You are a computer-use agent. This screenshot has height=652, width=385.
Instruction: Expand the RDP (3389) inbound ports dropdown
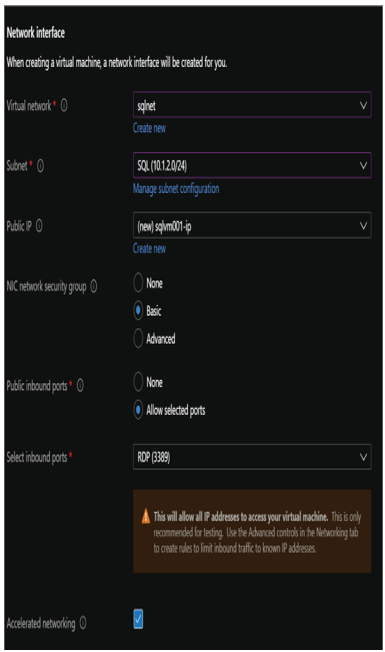tap(252, 457)
